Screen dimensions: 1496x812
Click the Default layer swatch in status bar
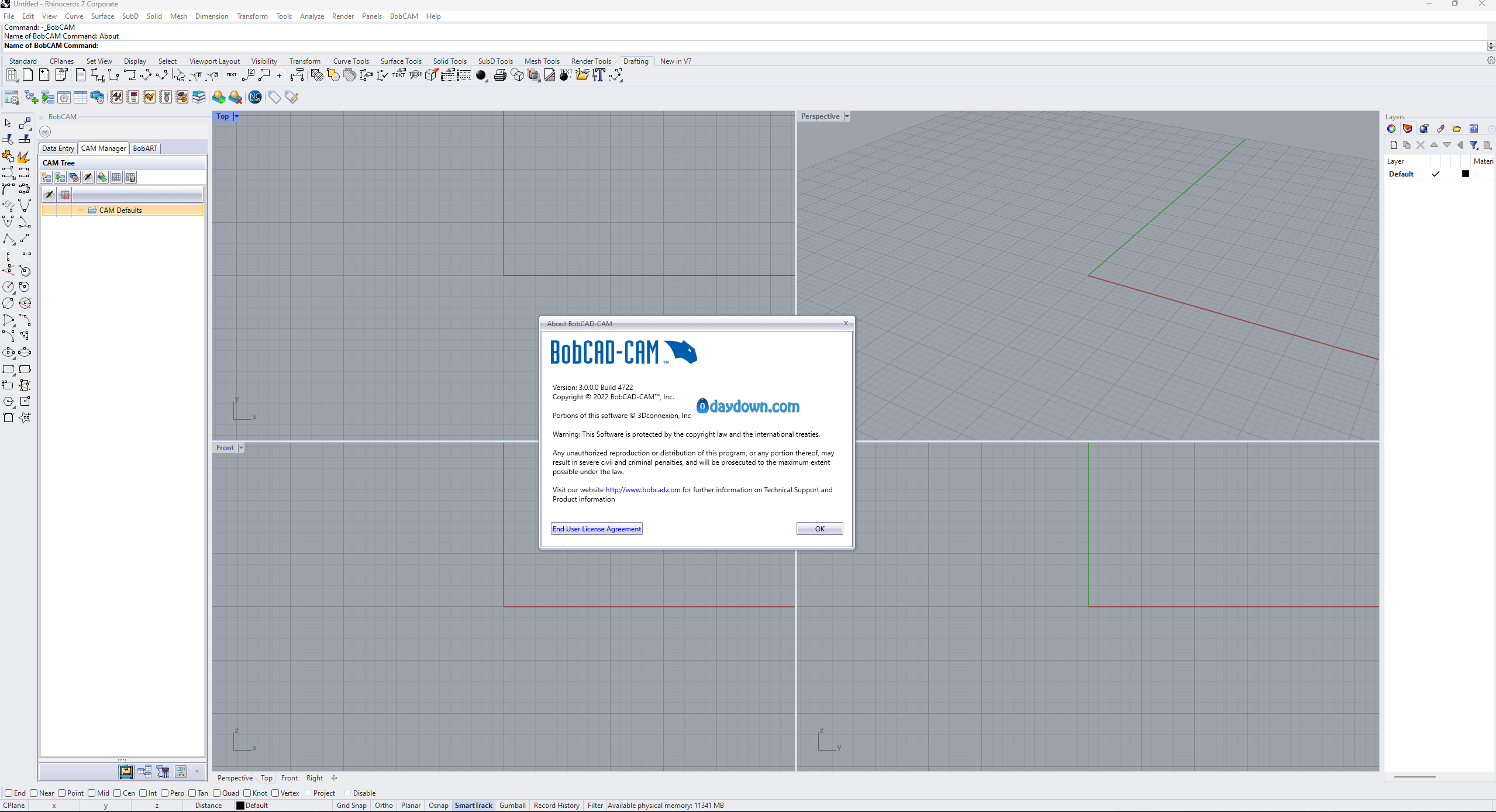[240, 805]
